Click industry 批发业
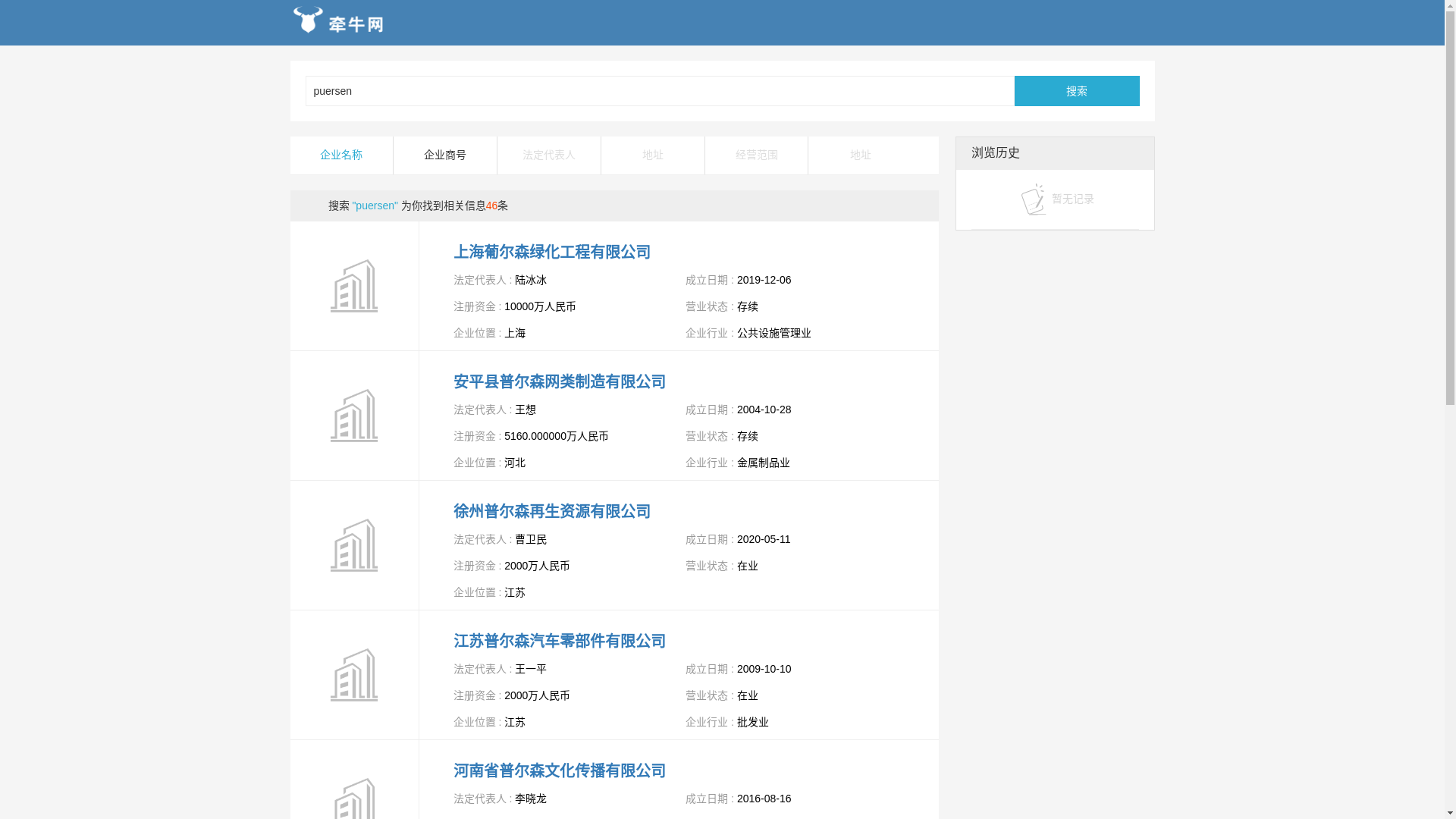The width and height of the screenshot is (1456, 819). [x=753, y=722]
